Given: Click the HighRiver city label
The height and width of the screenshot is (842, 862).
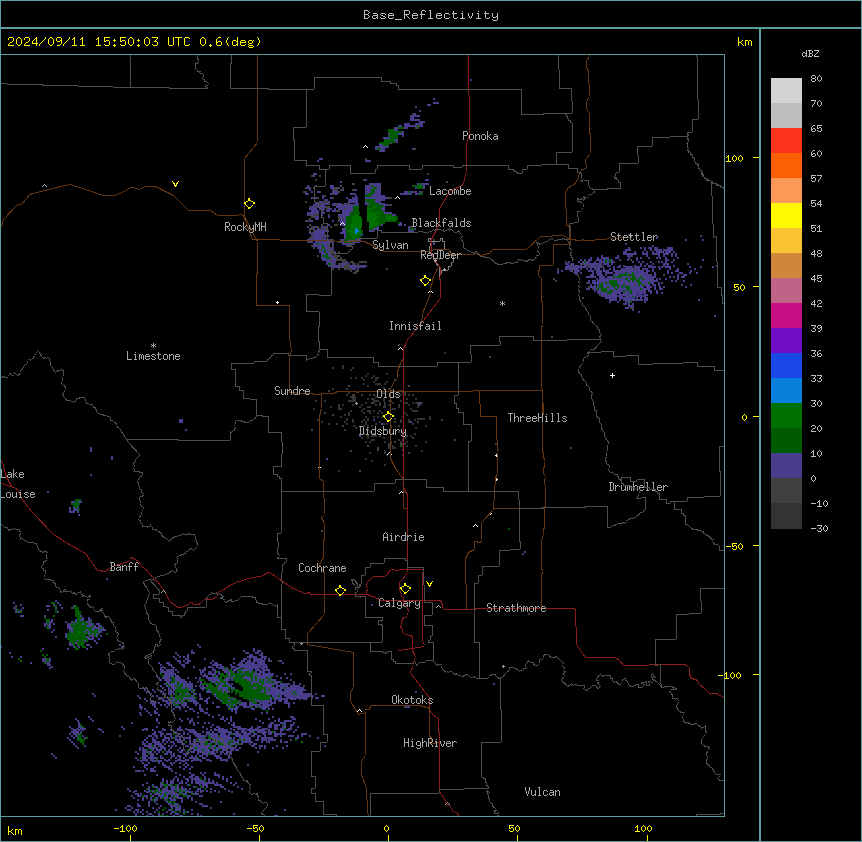Looking at the screenshot, I should click(430, 743).
